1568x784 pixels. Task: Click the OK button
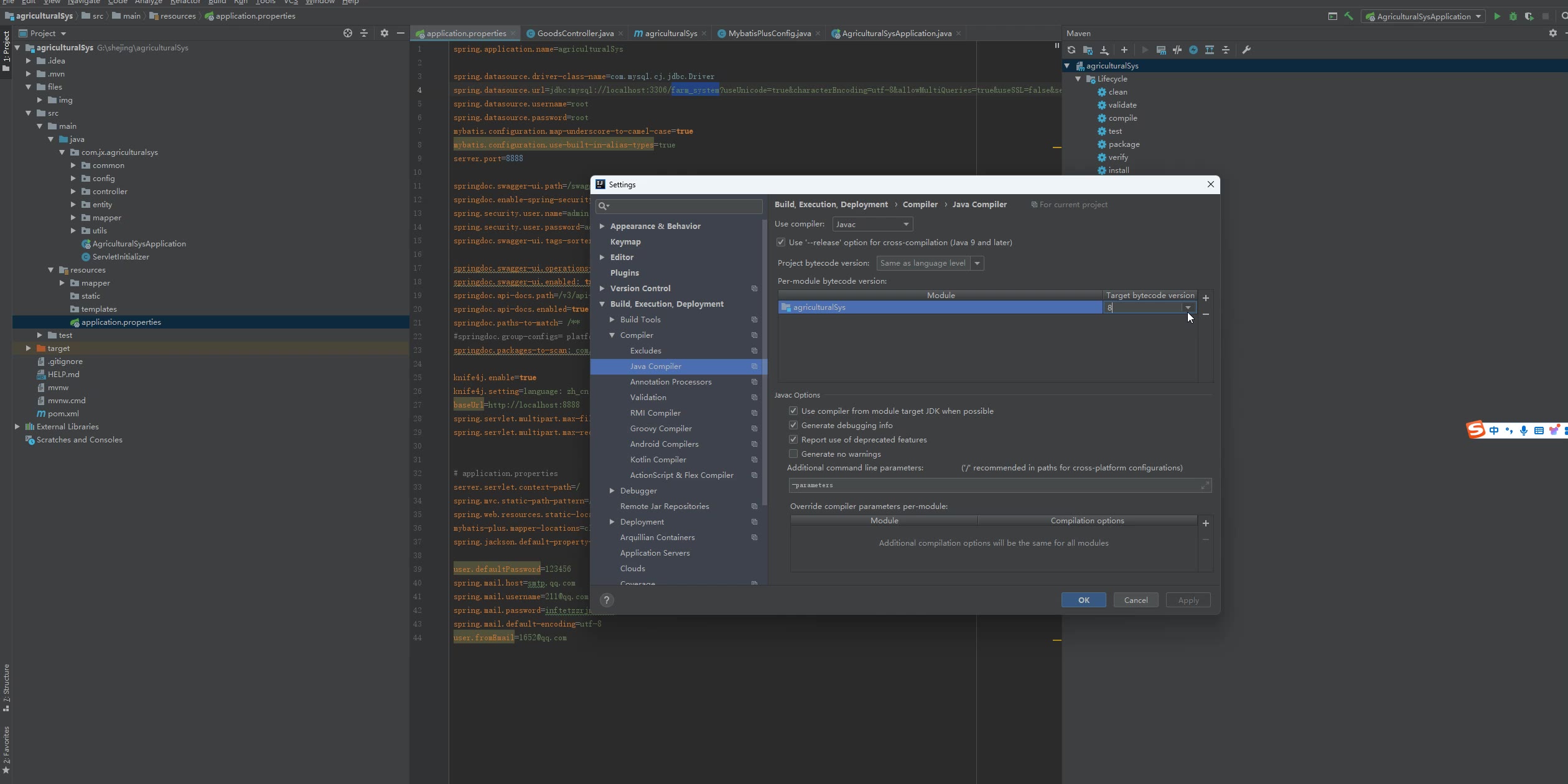1083,600
